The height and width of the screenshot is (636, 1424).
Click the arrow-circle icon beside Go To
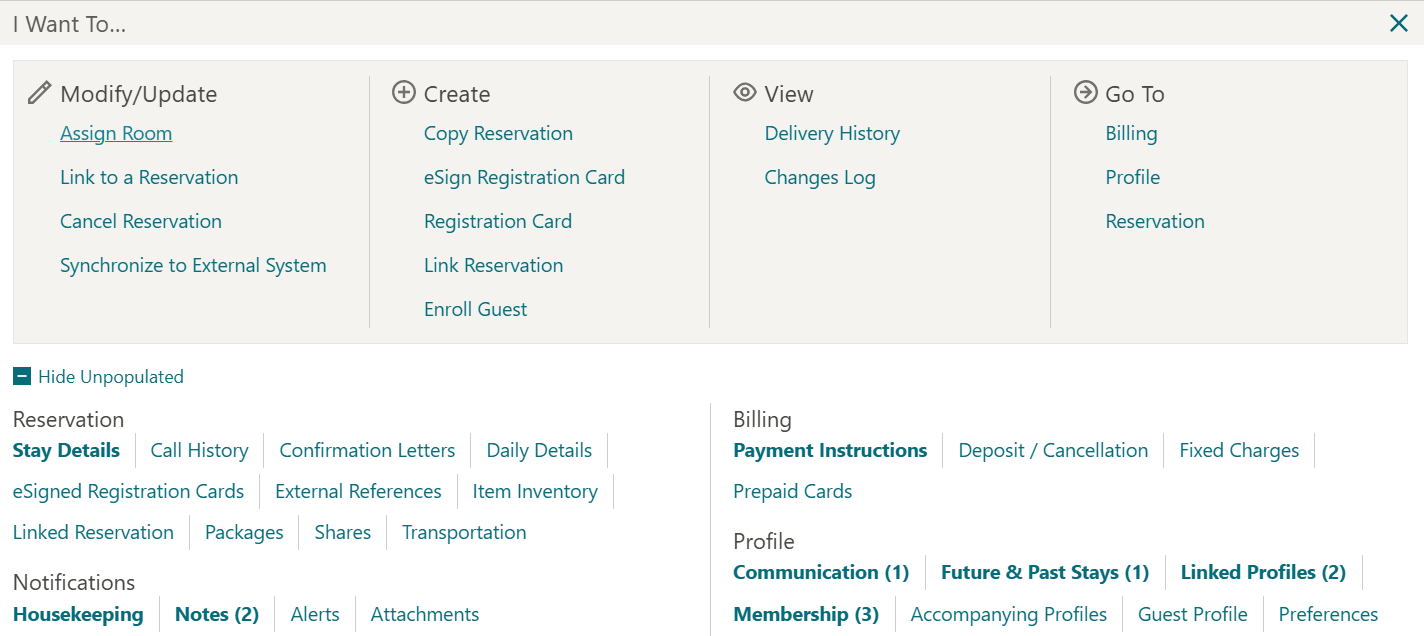(1085, 92)
